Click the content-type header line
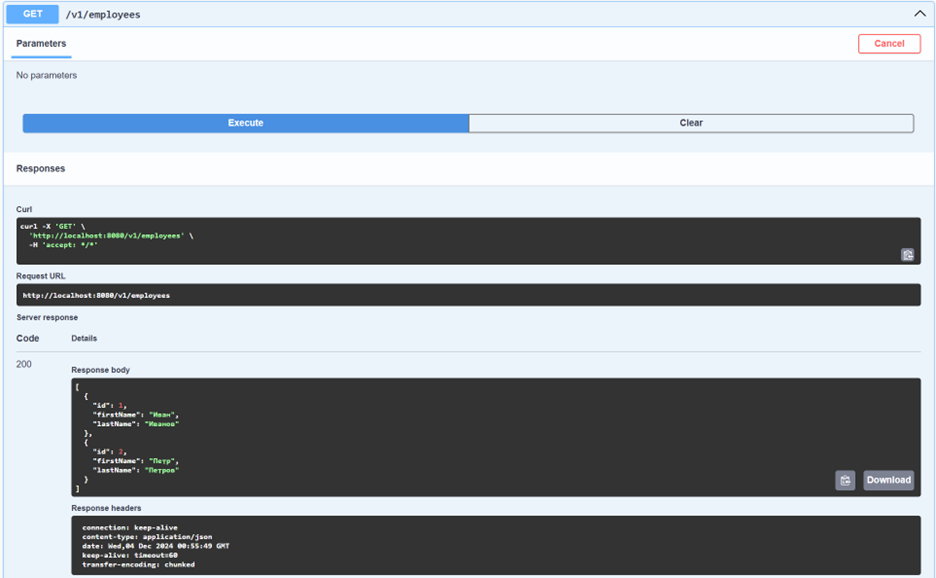Screen dimensions: 936x578 (146, 537)
